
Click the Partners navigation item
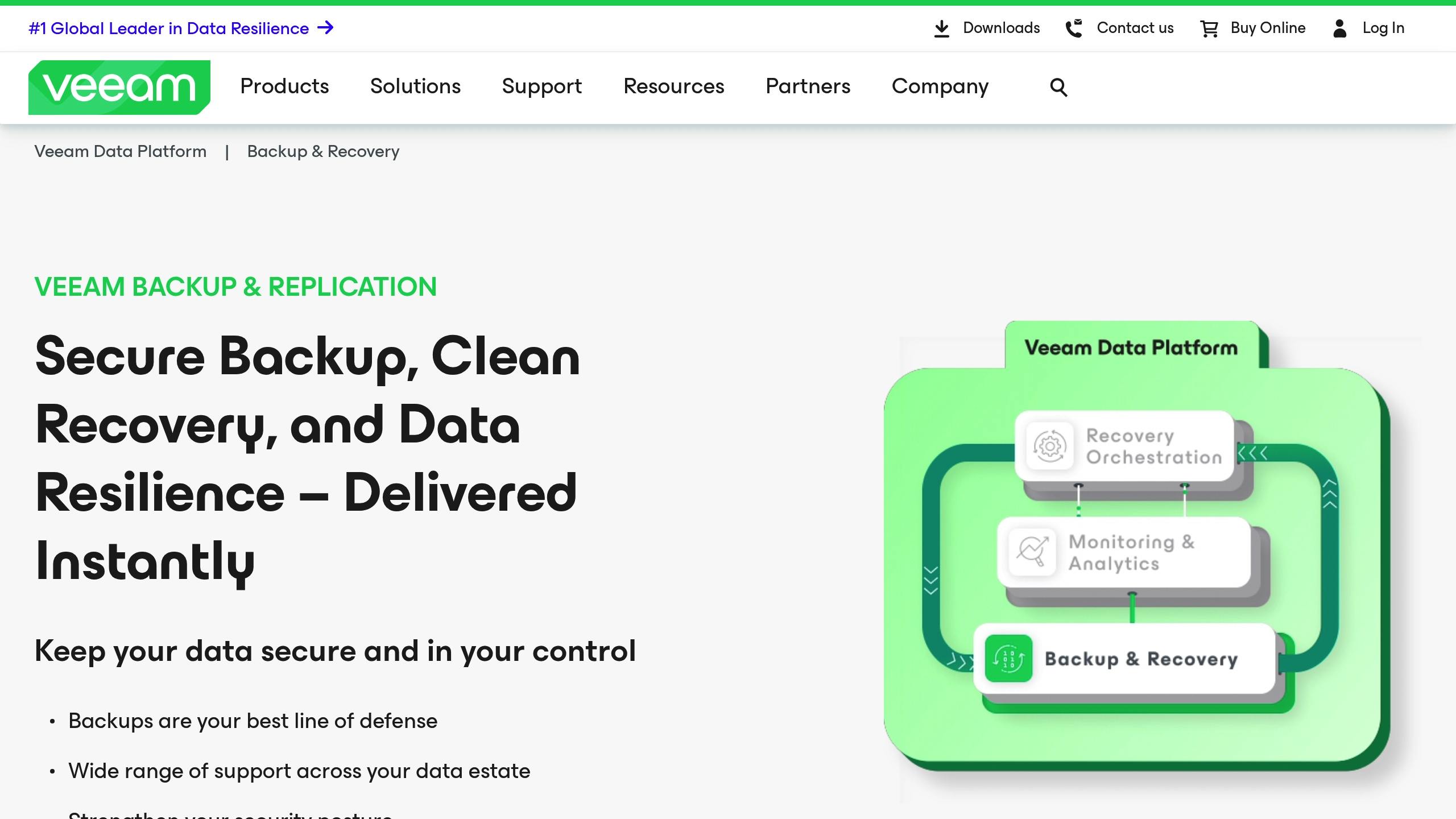[x=808, y=87]
